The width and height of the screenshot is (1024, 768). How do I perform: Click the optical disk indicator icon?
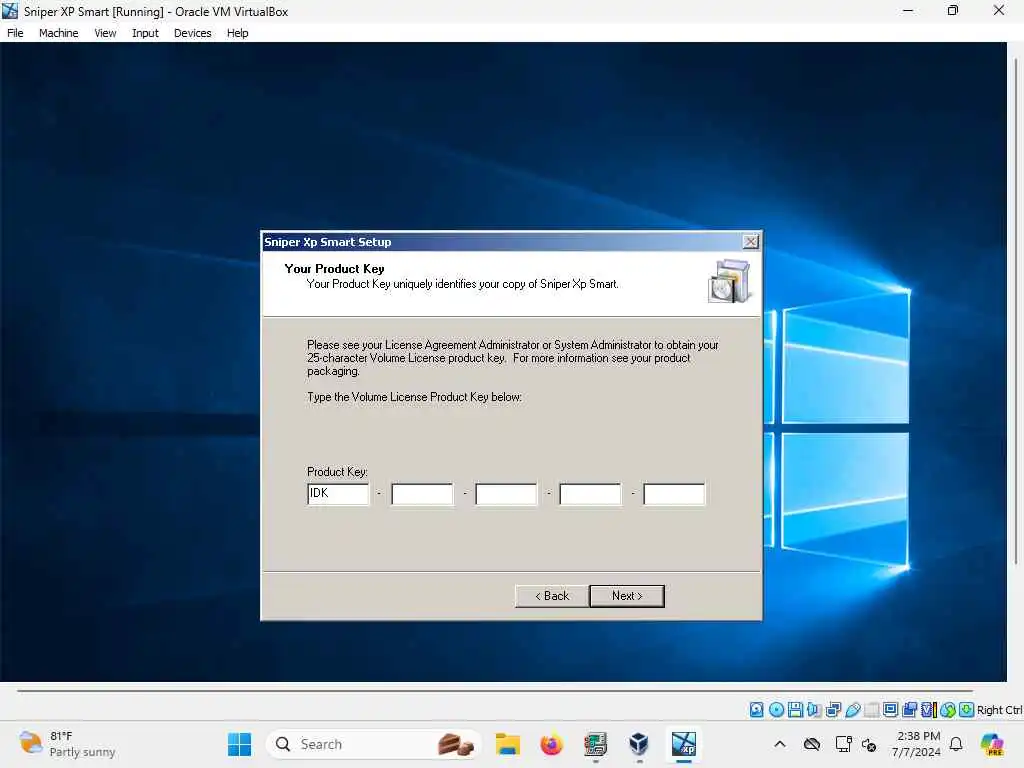[776, 710]
